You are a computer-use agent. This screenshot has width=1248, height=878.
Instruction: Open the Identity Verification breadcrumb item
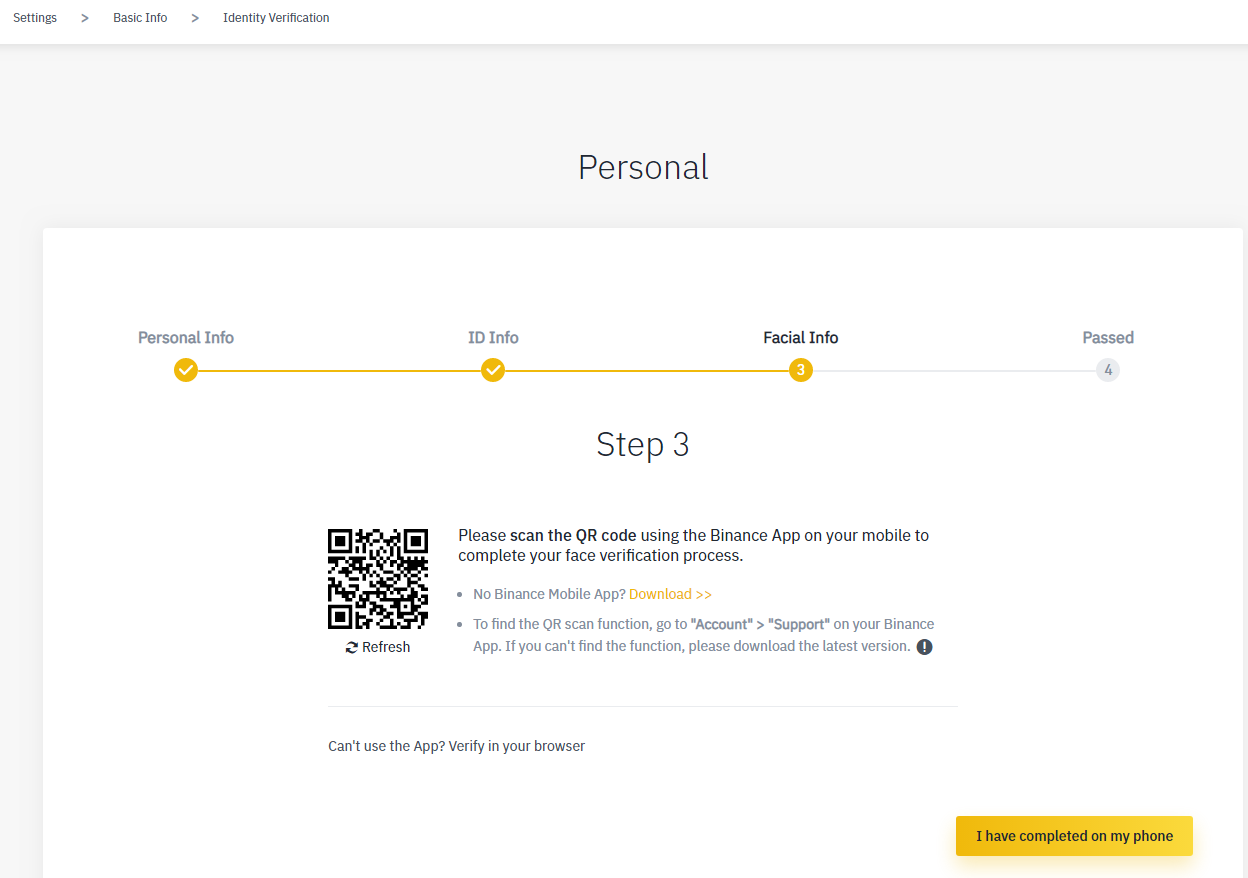(x=276, y=17)
